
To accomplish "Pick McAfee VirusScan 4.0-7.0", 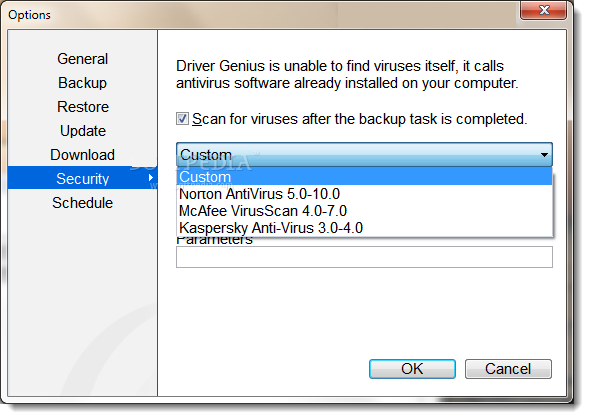I will (364, 211).
